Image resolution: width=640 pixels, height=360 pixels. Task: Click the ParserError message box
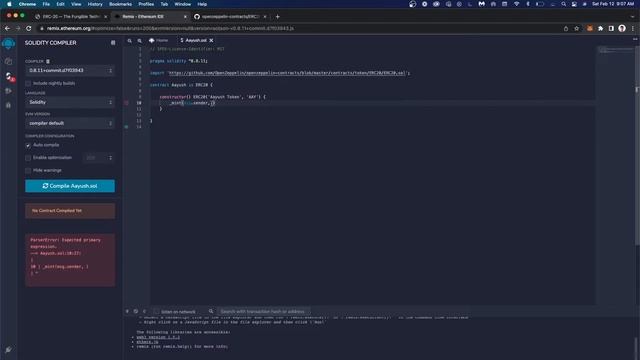[x=70, y=260]
